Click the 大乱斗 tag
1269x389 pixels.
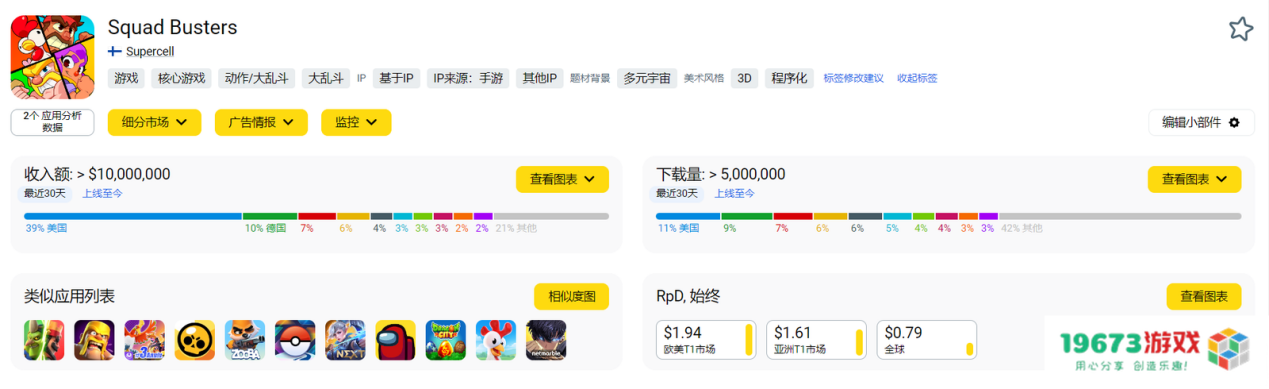point(326,78)
